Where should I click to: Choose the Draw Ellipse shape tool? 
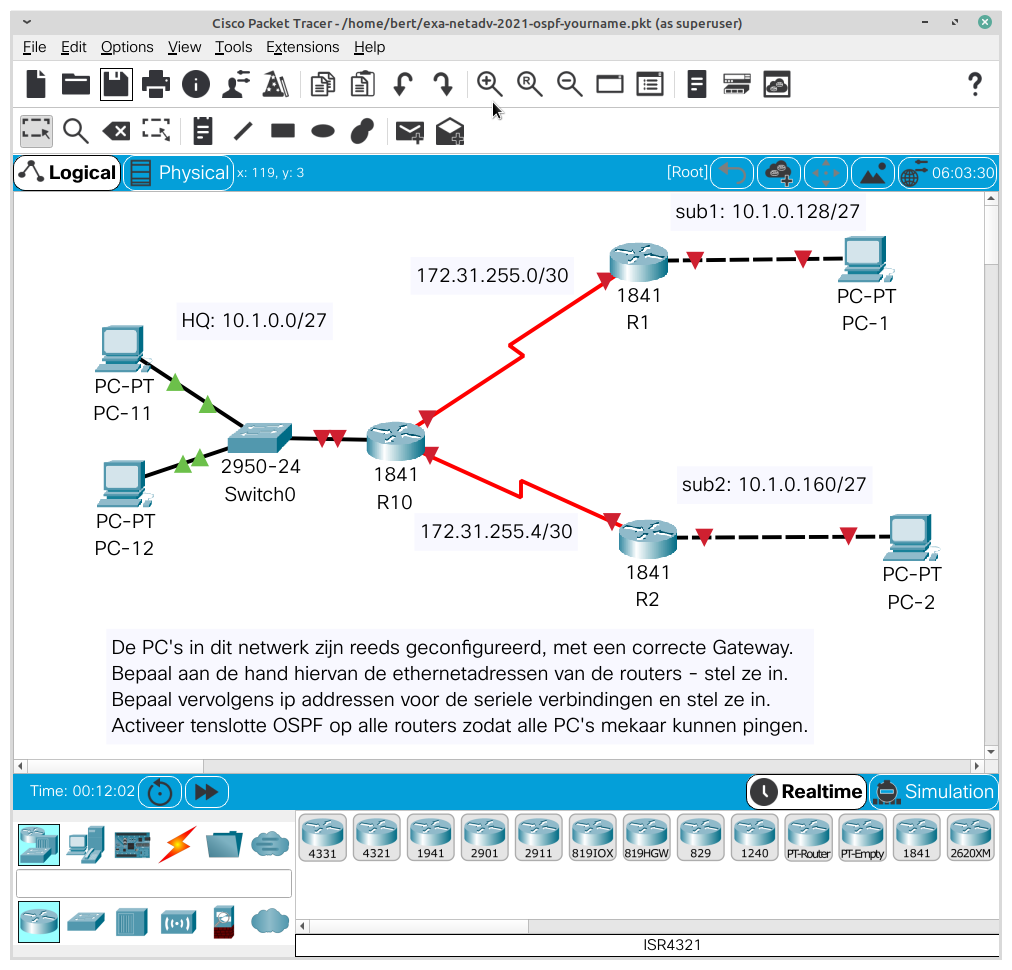(x=320, y=131)
